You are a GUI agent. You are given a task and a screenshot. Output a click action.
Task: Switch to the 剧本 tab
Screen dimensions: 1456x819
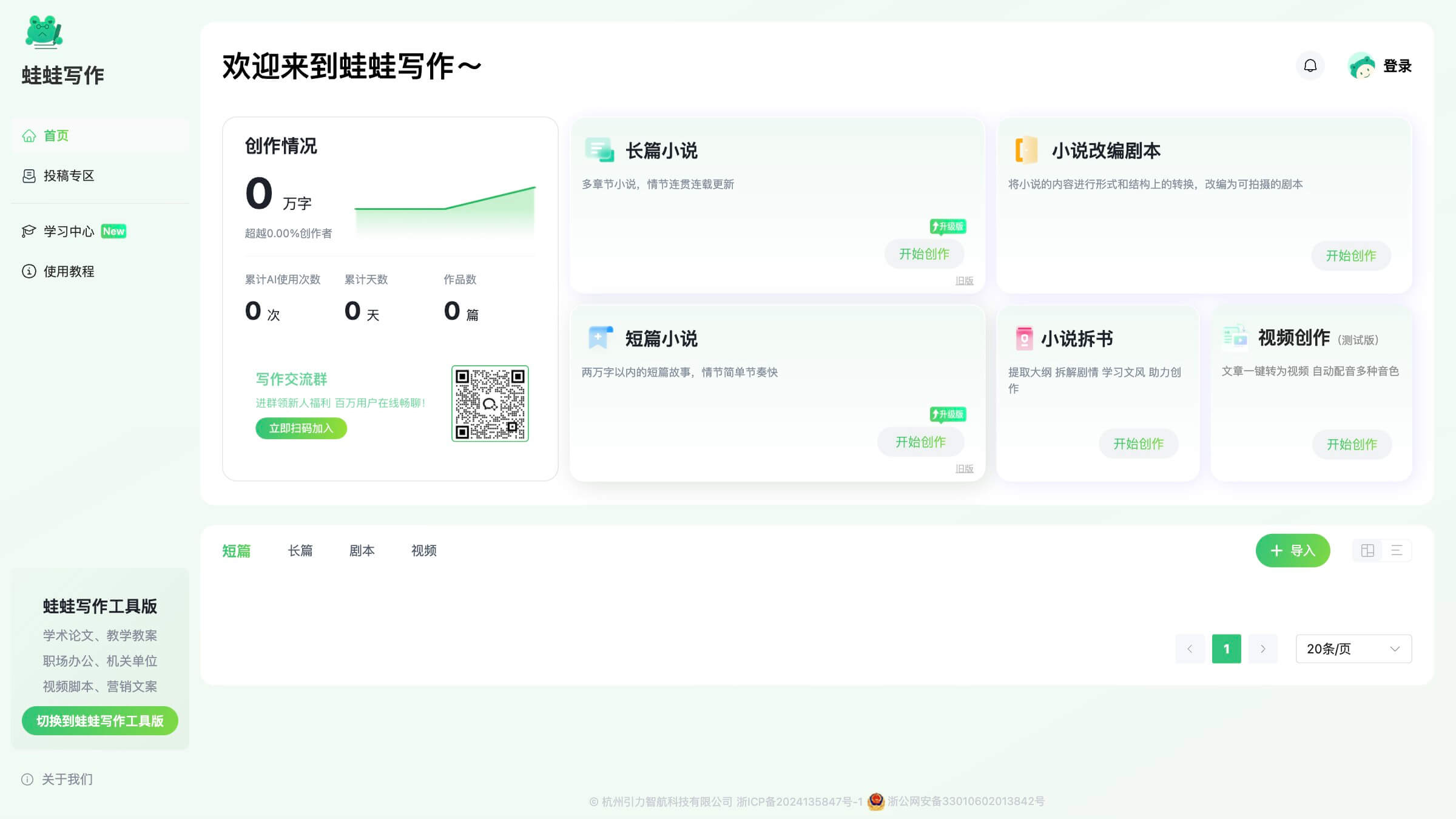pyautogui.click(x=363, y=550)
